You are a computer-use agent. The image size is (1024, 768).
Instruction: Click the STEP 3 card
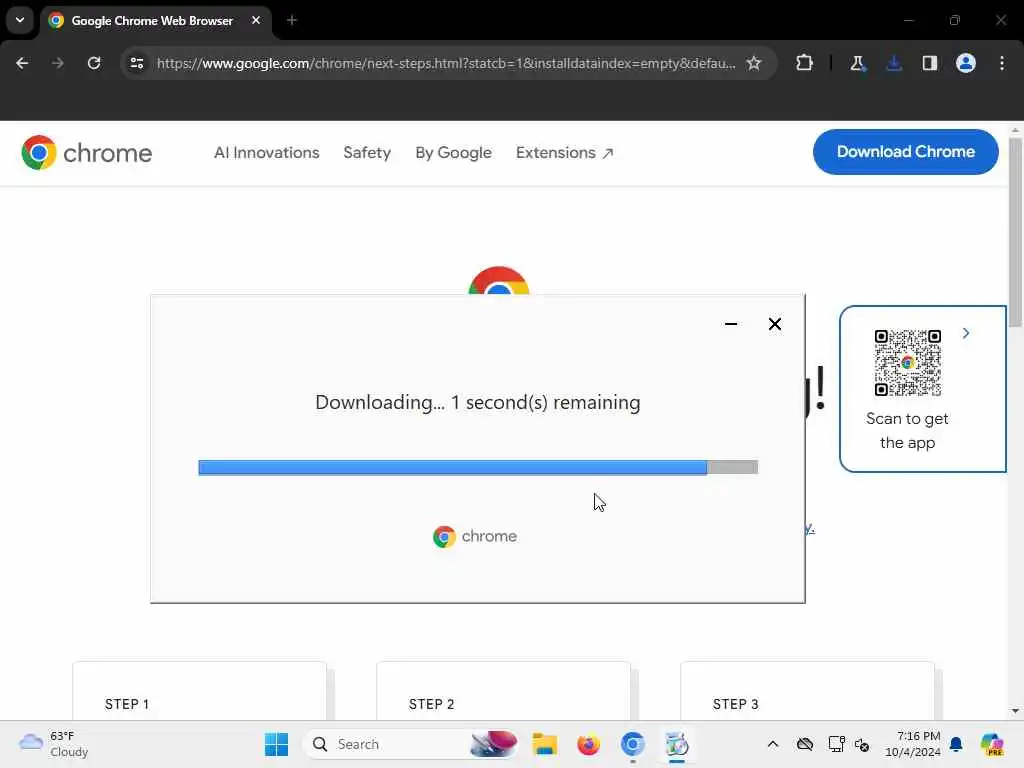click(x=807, y=692)
